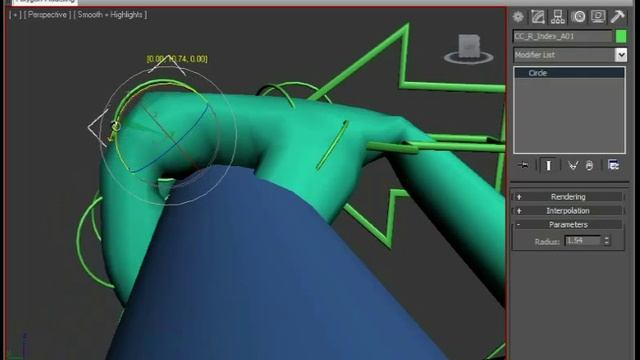This screenshot has height=360, width=640.
Task: Click the Radius value field
Action: (x=583, y=241)
